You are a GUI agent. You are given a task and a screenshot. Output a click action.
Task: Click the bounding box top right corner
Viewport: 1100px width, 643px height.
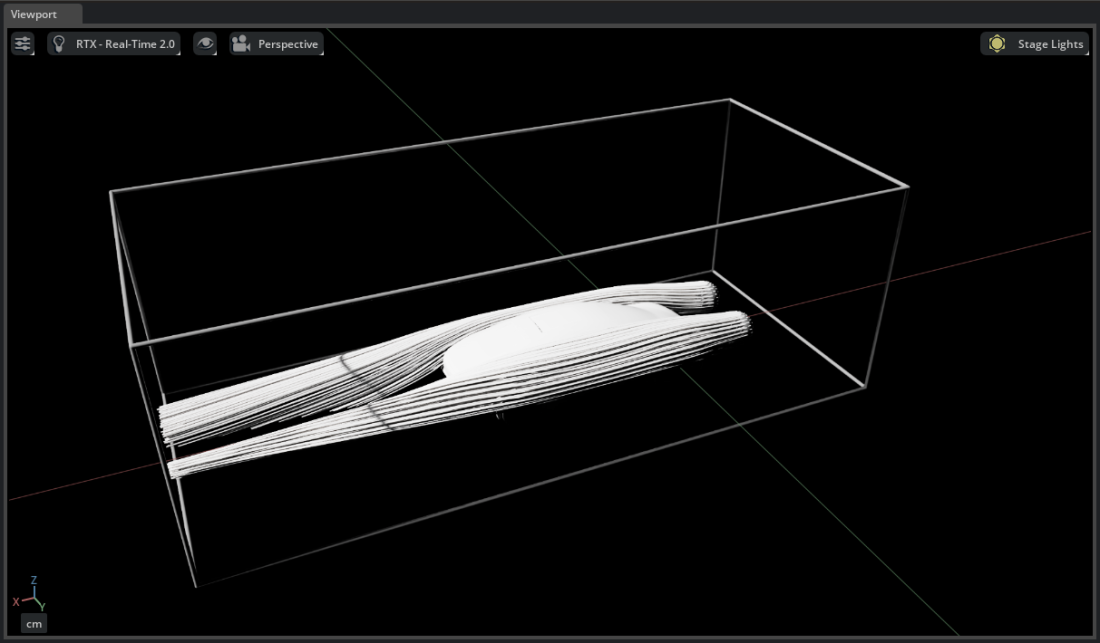pos(907,186)
